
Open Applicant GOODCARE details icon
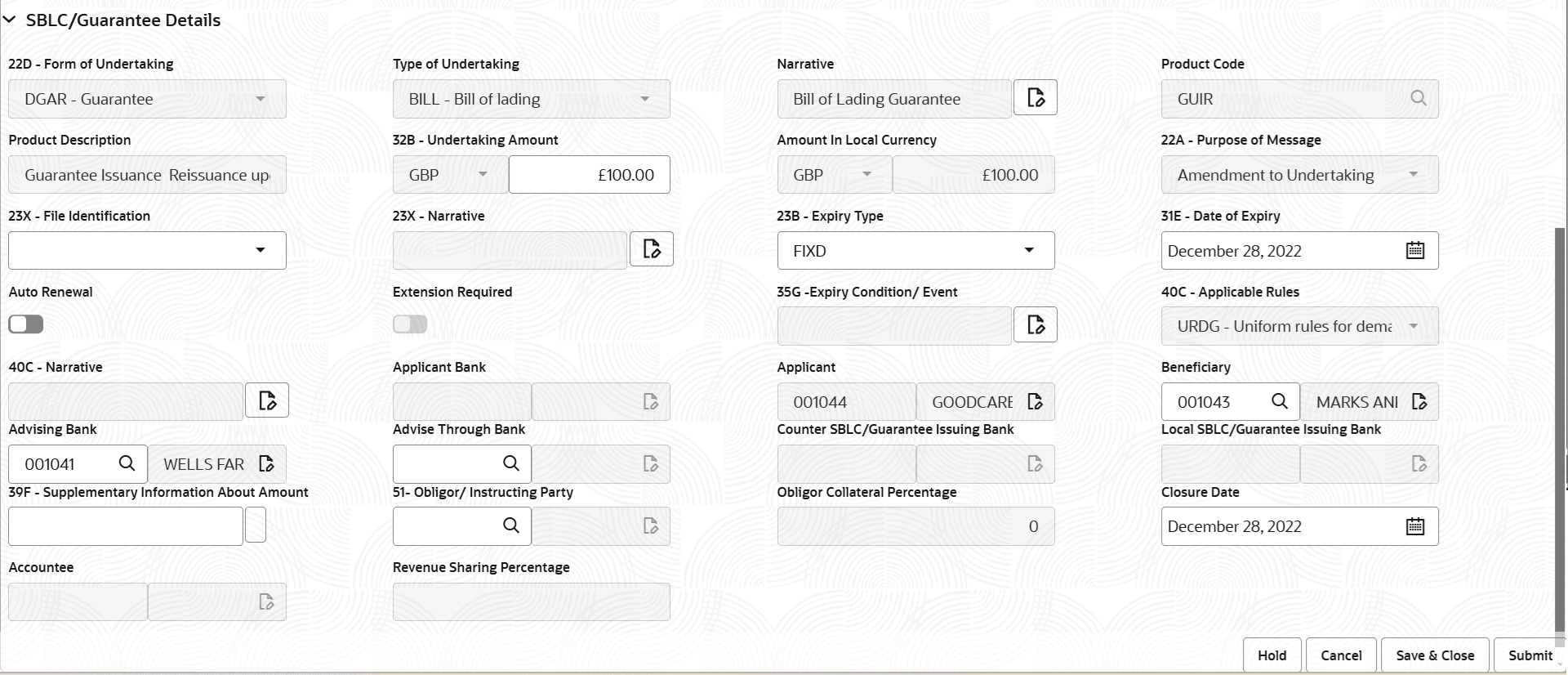coord(1036,402)
